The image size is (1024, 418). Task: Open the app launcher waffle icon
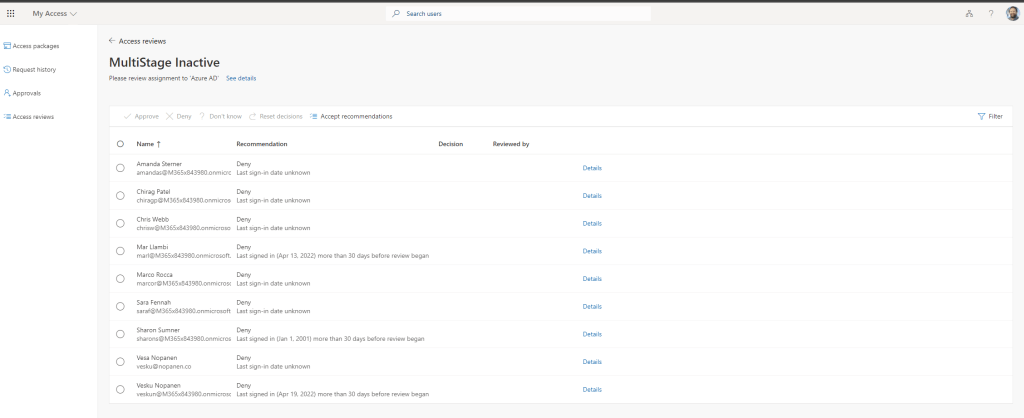[x=11, y=13]
